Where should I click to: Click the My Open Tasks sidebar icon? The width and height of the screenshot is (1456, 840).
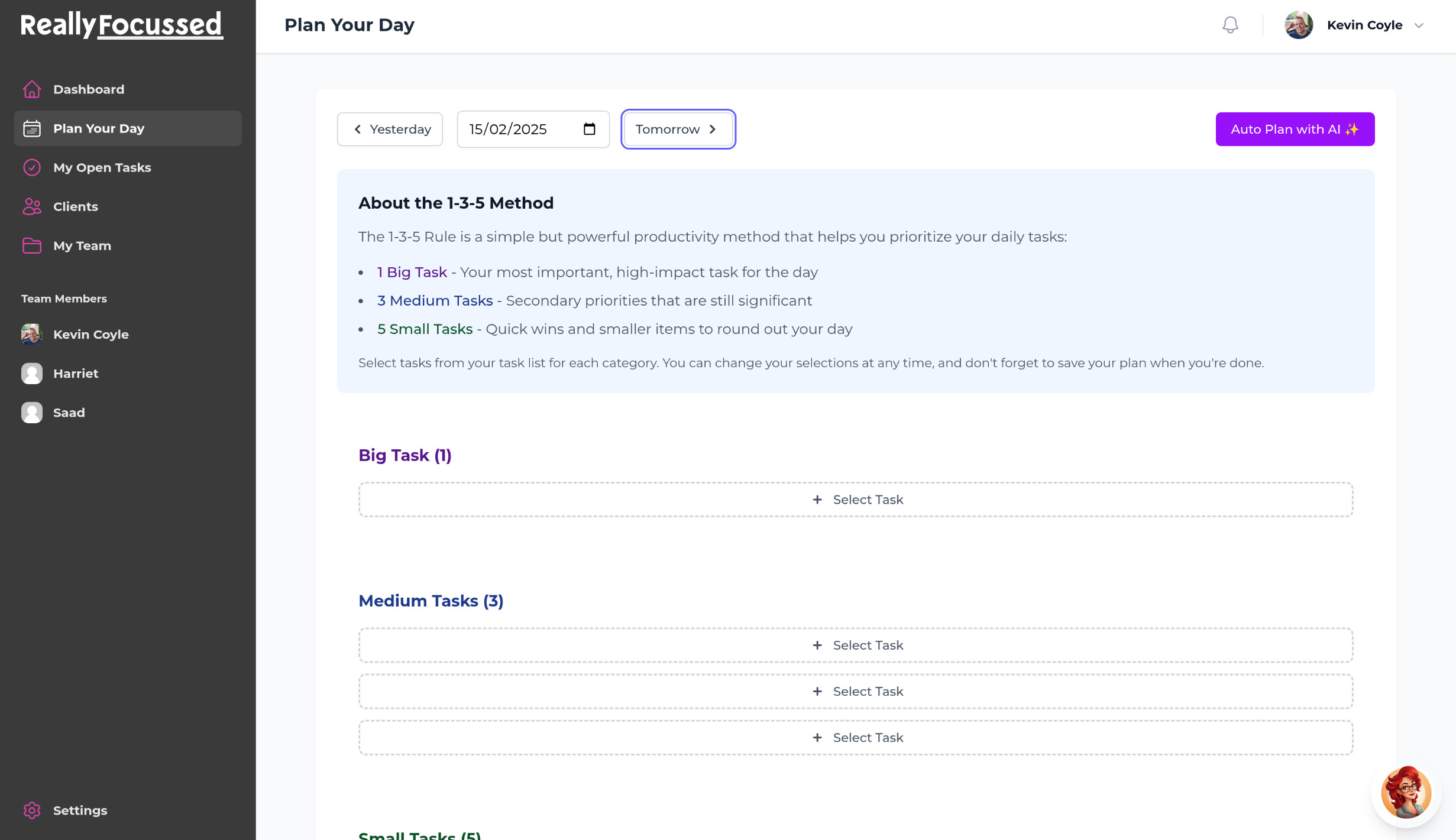point(31,167)
